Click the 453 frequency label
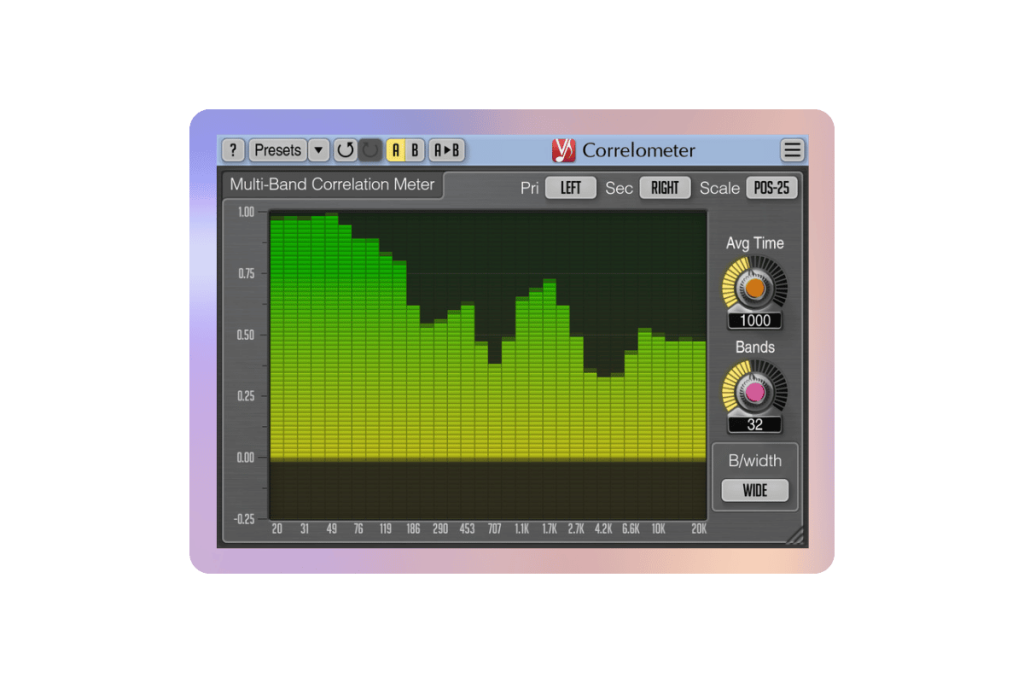This screenshot has width=1024, height=683. (x=467, y=529)
